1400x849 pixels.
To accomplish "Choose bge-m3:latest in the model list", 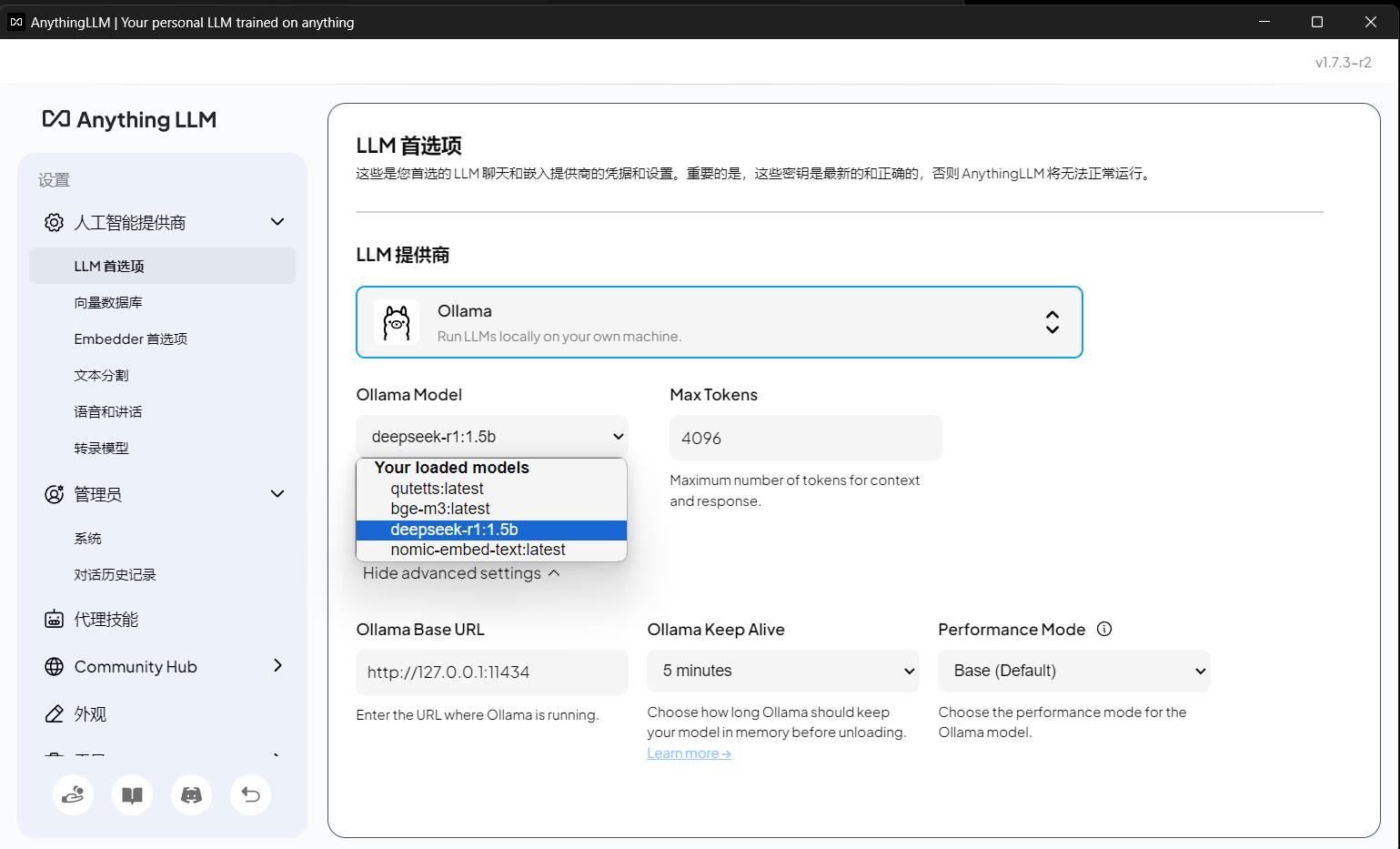I will click(440, 509).
